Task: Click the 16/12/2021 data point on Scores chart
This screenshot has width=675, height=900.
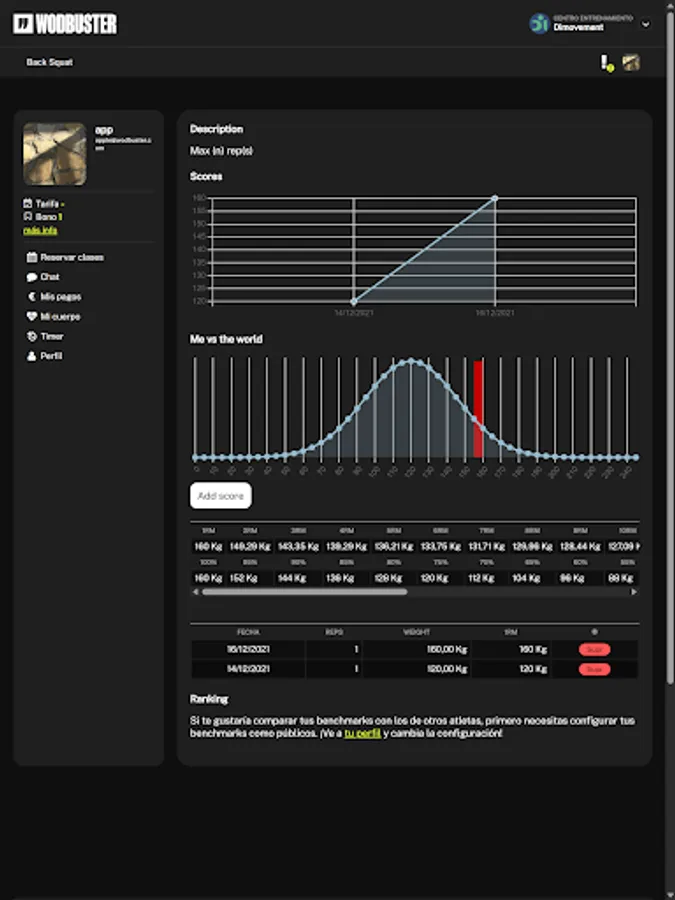Action: (x=495, y=198)
